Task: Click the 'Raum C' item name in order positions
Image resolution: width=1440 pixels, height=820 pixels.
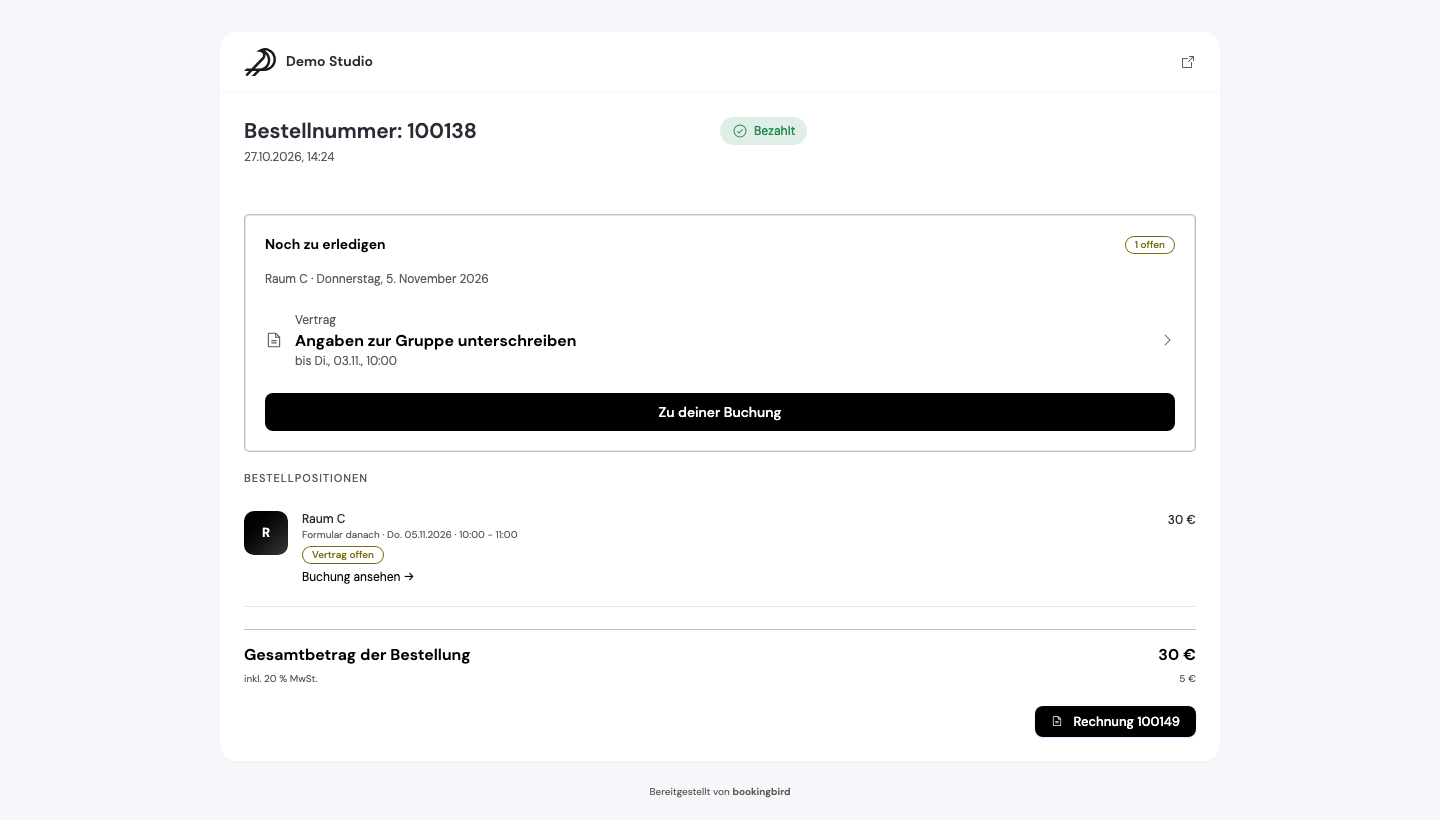Action: [x=324, y=519]
